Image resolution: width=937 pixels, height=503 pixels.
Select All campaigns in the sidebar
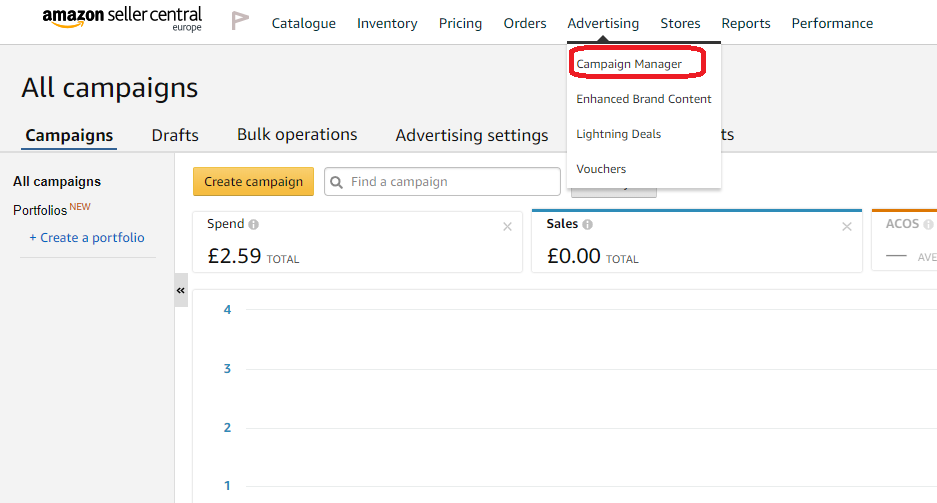click(x=57, y=182)
